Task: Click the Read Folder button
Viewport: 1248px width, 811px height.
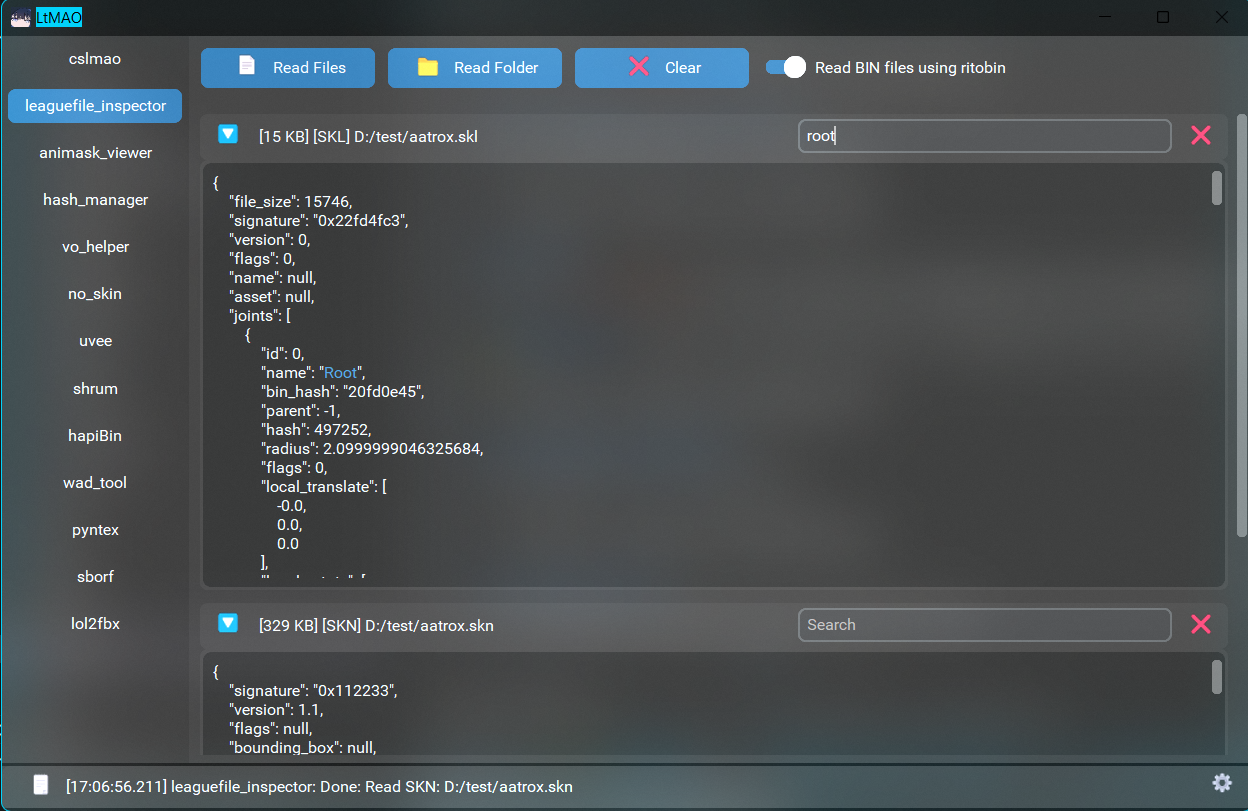Action: [x=475, y=68]
